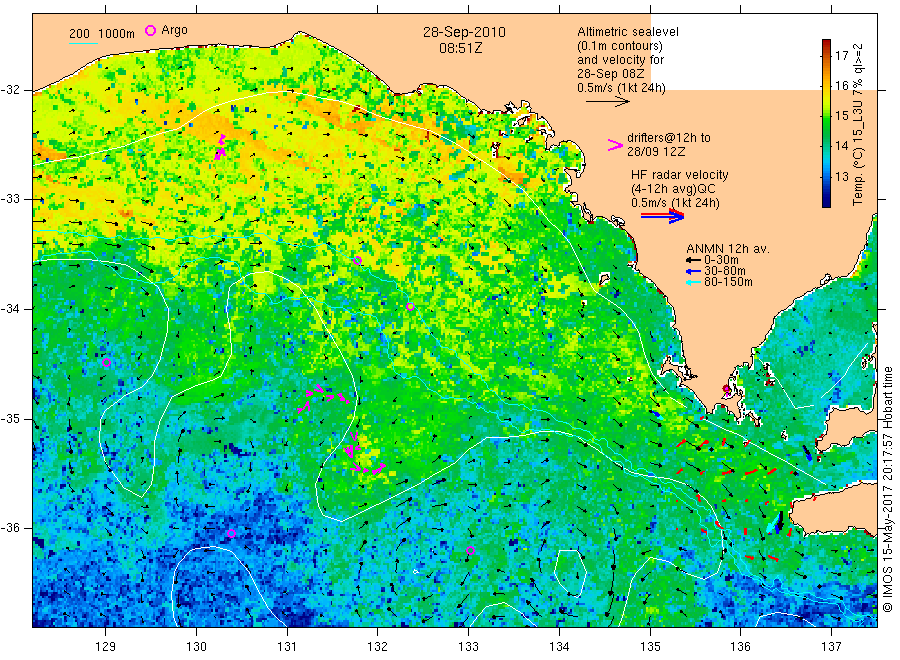
Task: Click the dark red top of temperature colorbar
Action: tap(826, 43)
